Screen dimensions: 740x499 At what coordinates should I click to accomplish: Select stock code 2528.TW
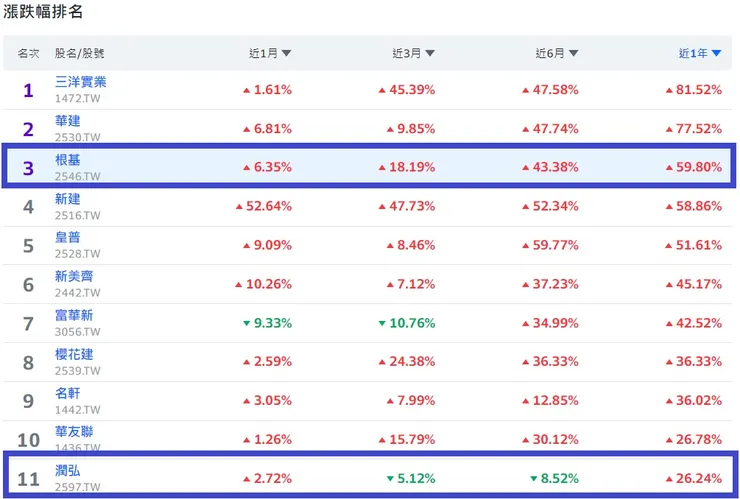click(77, 254)
